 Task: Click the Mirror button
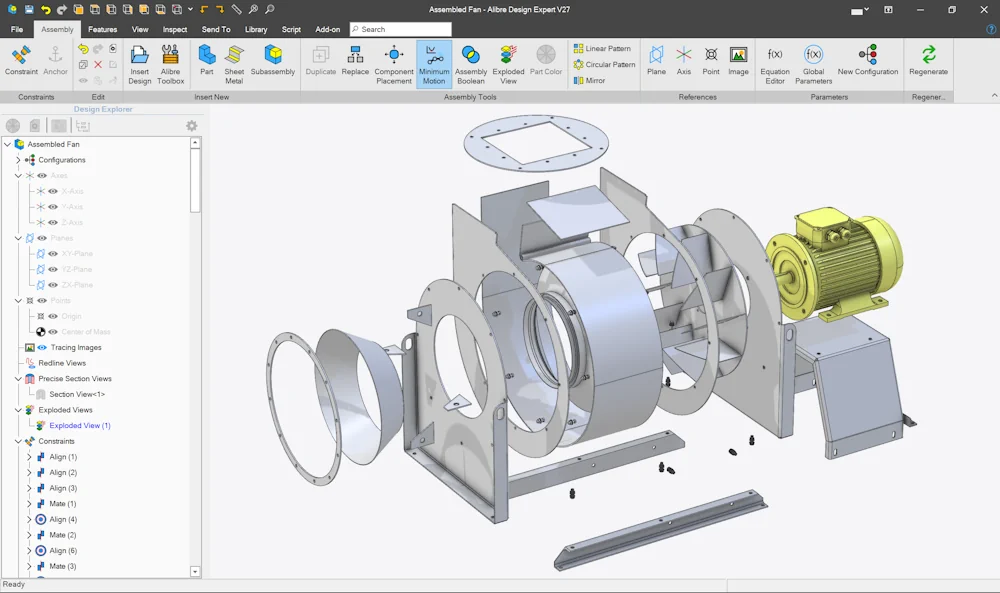point(589,80)
